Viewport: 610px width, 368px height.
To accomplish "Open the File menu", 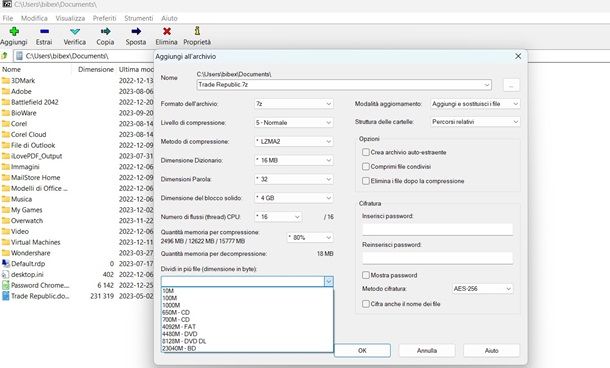I will (x=8, y=18).
